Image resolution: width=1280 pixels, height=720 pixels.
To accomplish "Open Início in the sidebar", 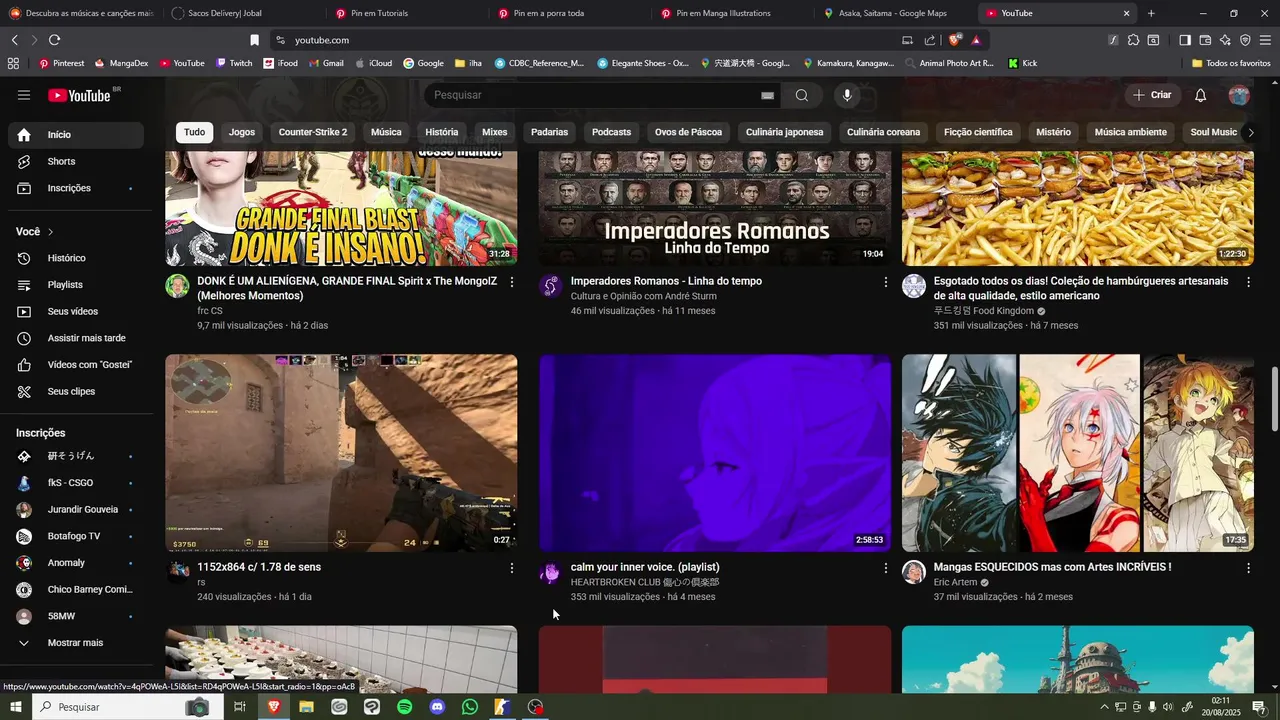I will point(76,135).
